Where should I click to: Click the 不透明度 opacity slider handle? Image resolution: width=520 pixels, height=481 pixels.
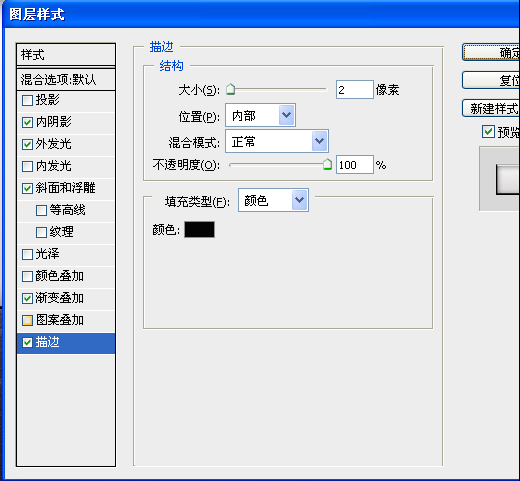coord(328,164)
